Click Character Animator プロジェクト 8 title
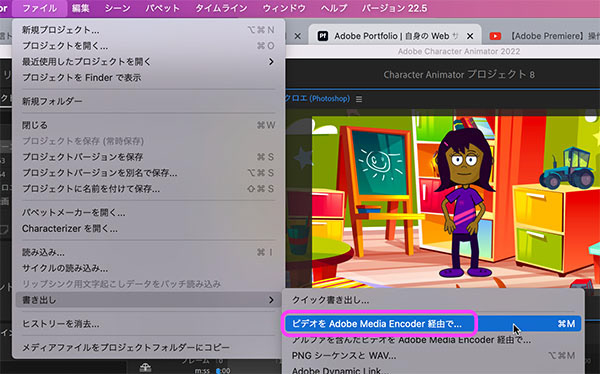Image resolution: width=600 pixels, height=374 pixels. [459, 74]
